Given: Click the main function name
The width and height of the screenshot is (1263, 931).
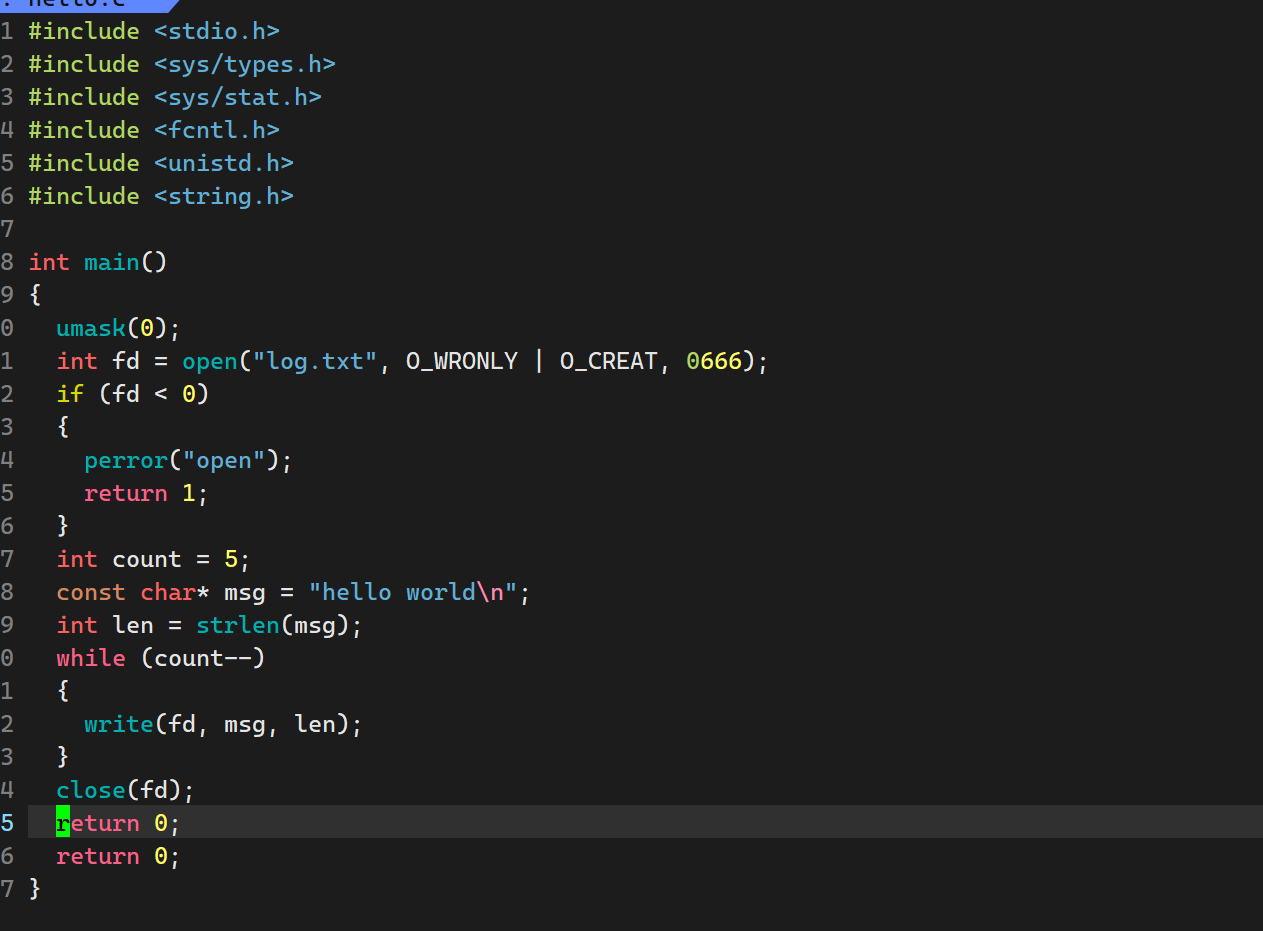Looking at the screenshot, I should coord(112,262).
